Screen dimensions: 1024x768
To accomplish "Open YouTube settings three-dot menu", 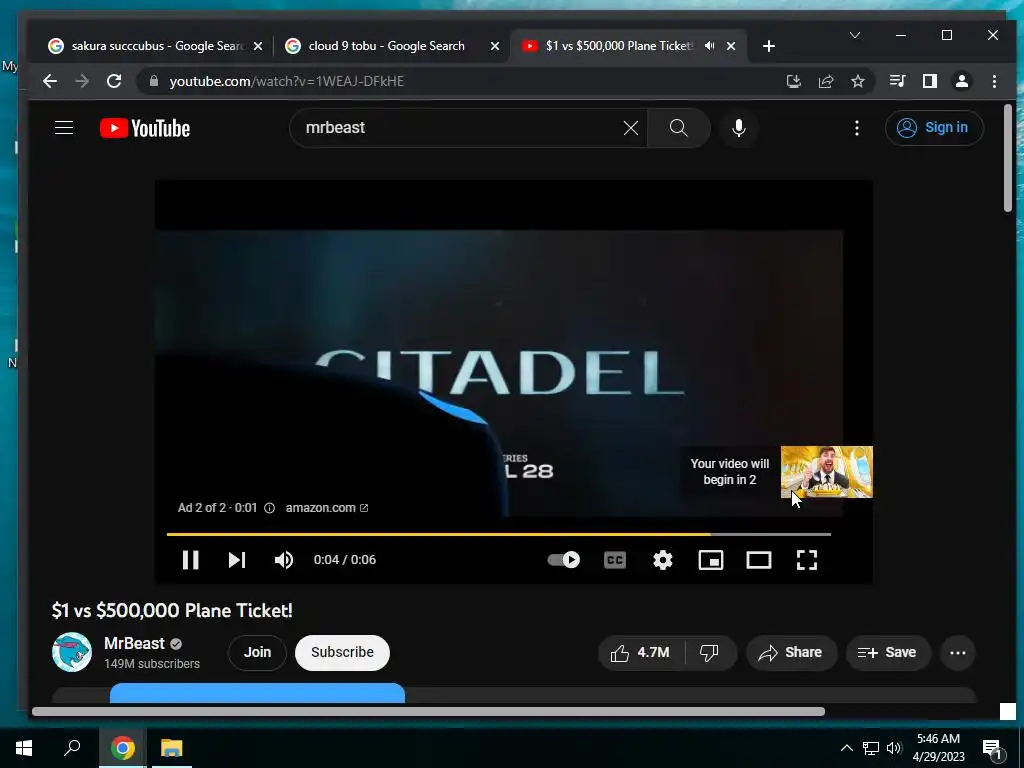I will (x=857, y=128).
